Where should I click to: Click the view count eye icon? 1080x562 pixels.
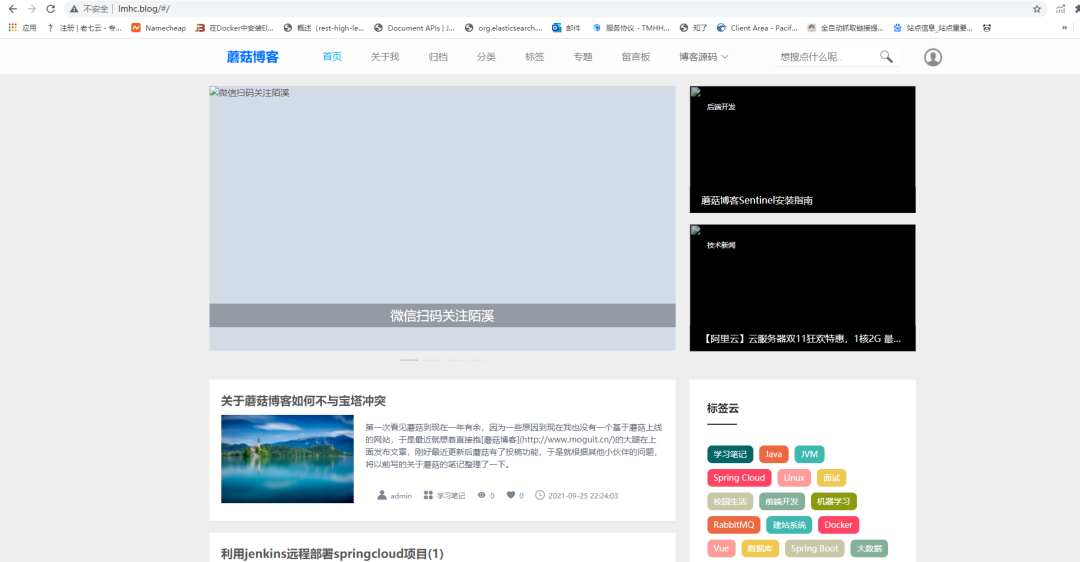click(x=481, y=495)
